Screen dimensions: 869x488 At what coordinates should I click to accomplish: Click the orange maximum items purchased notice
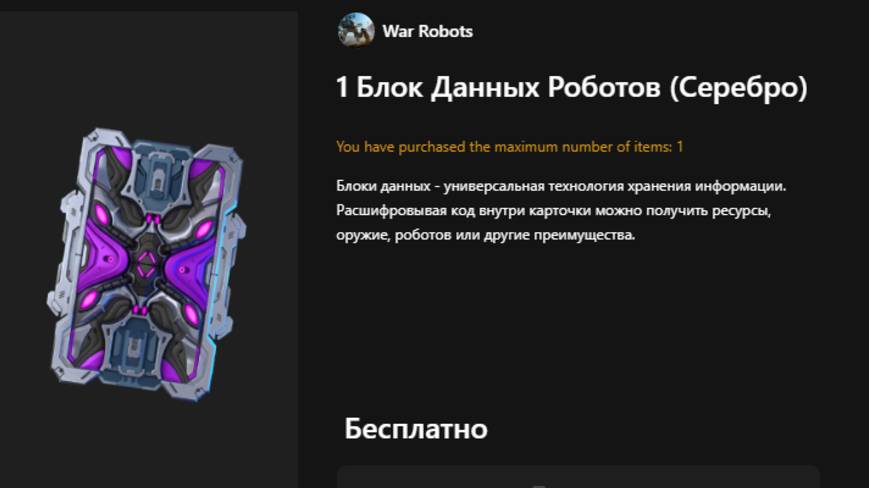coord(509,147)
